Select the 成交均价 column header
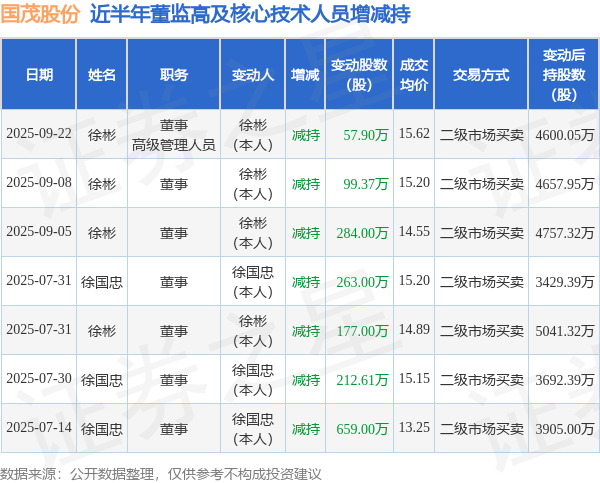600x483 pixels. coord(414,75)
